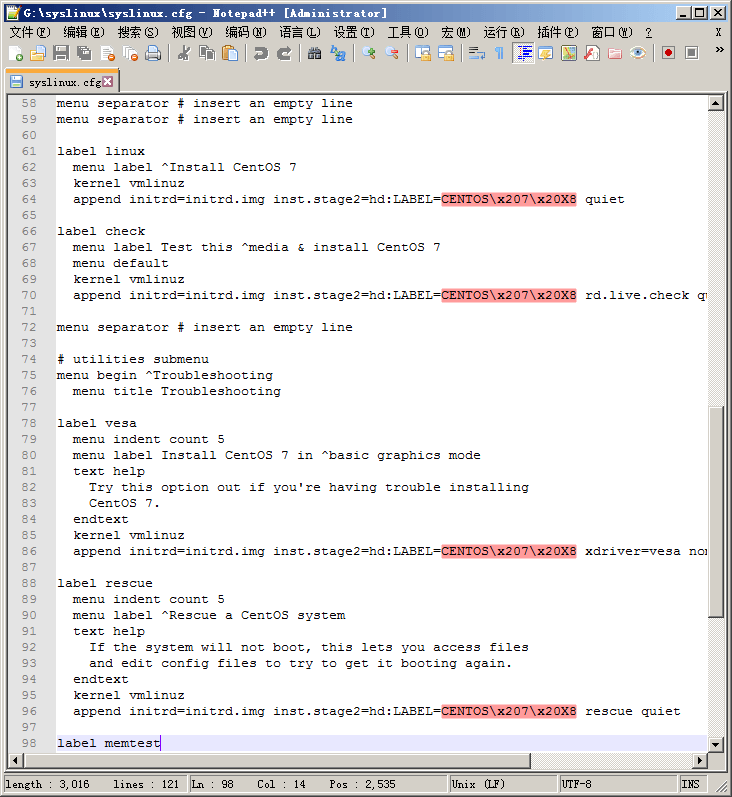Expand the toolbar overflow chevron
This screenshot has width=732, height=797.
(x=718, y=50)
